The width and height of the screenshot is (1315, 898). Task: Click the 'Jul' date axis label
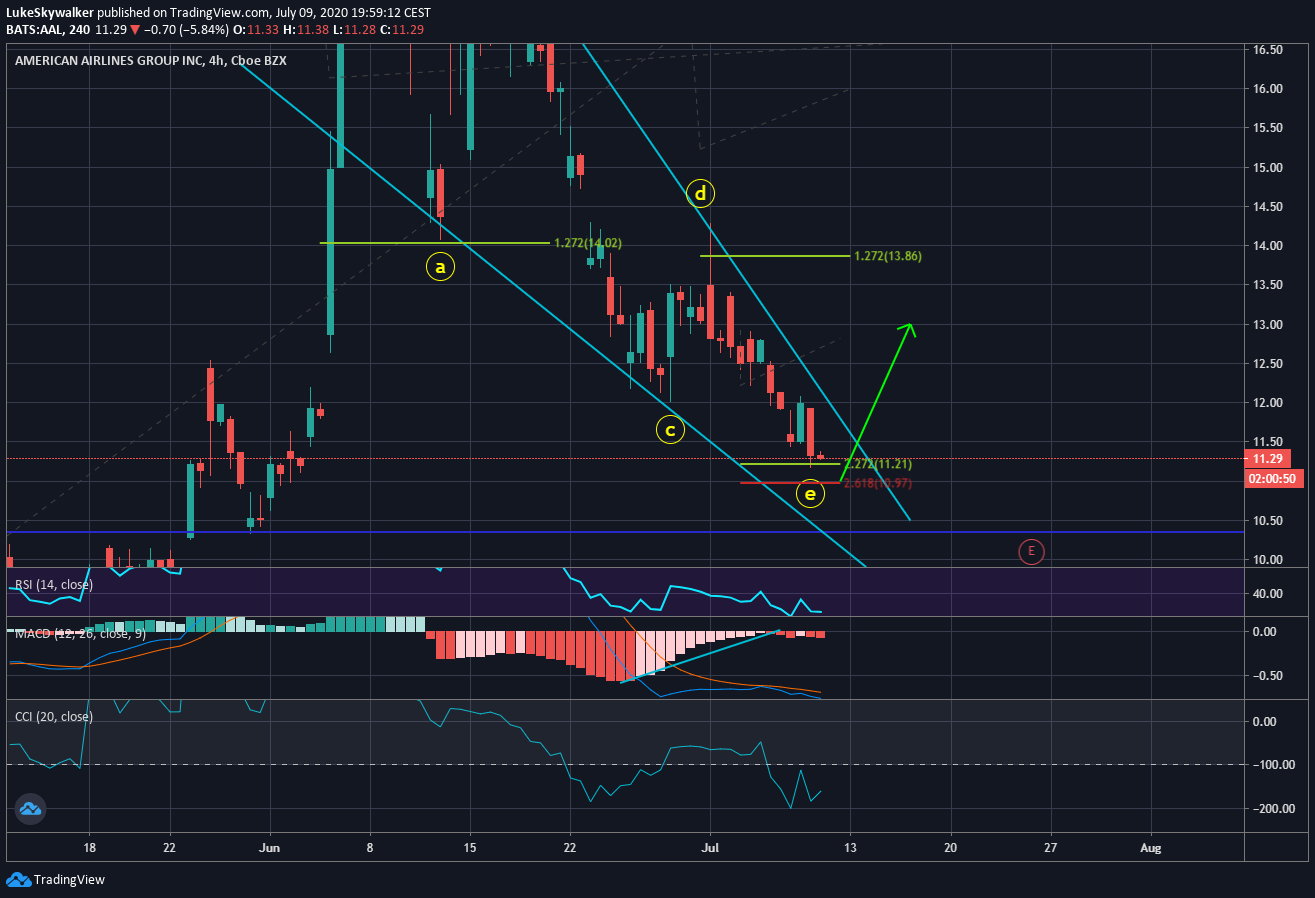point(710,846)
